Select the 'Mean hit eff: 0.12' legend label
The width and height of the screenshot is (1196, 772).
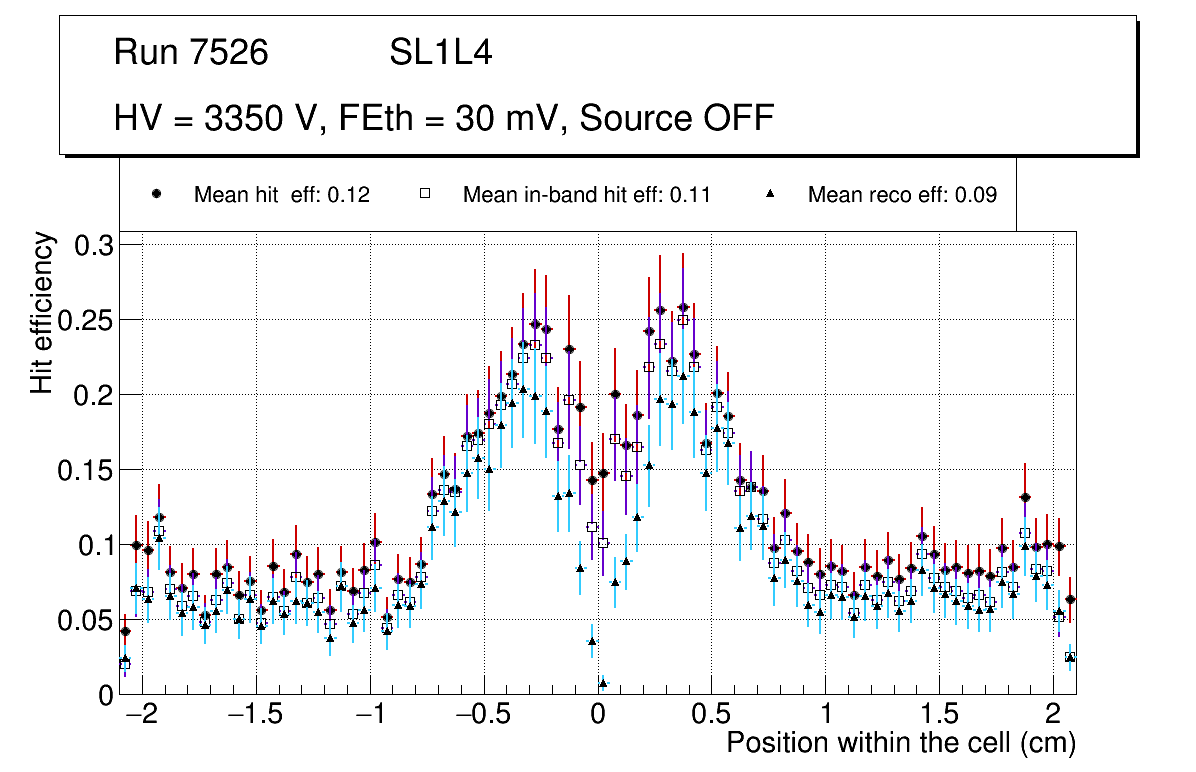(282, 195)
